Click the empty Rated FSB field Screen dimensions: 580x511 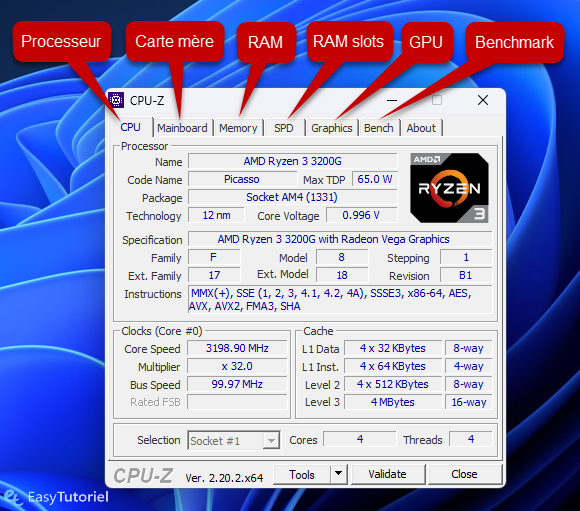click(237, 402)
